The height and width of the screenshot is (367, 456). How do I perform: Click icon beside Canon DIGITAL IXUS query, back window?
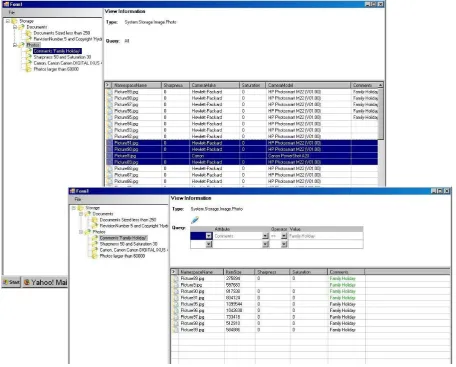[29, 63]
